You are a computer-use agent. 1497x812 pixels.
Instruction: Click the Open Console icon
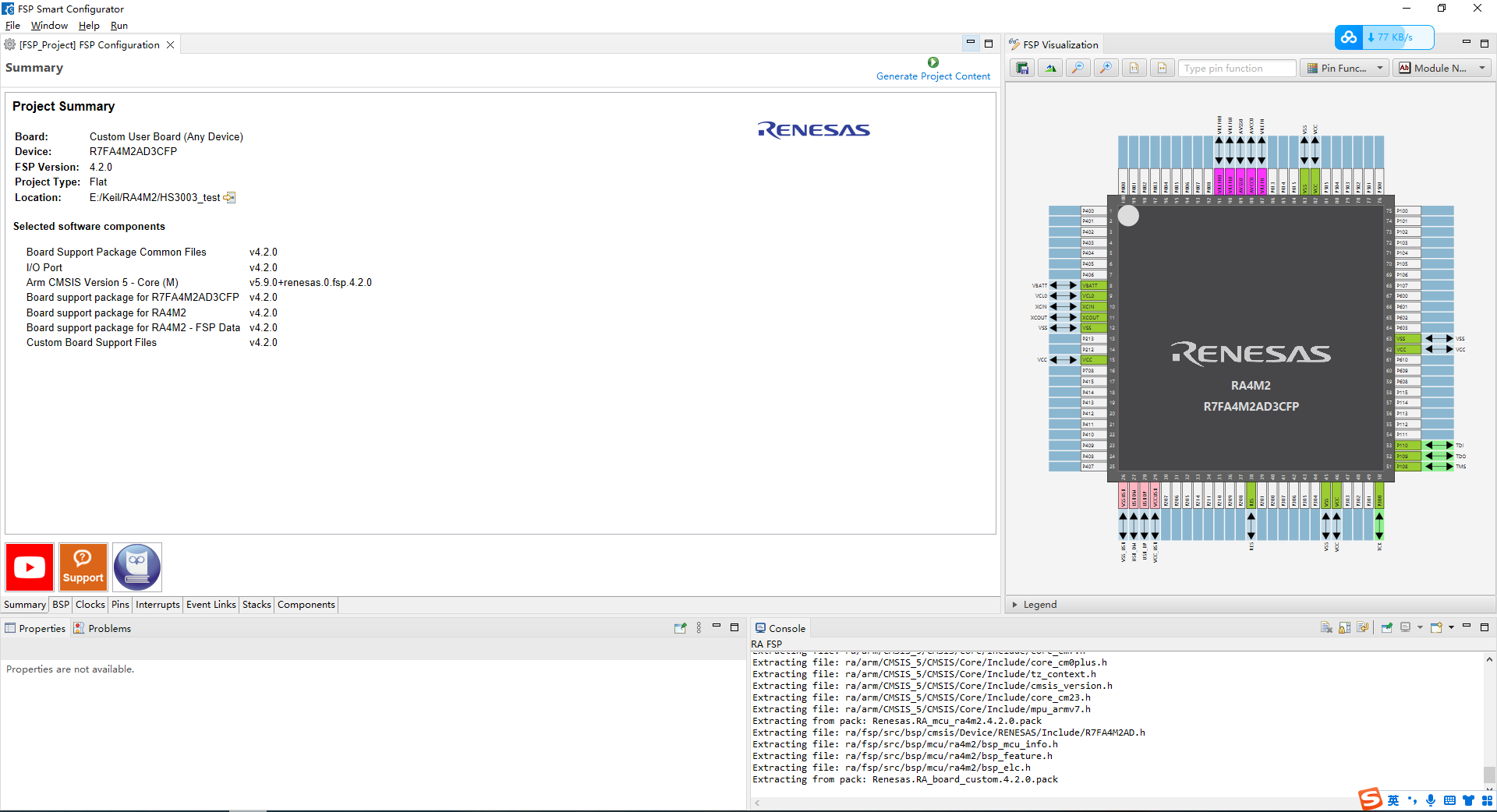[1436, 628]
